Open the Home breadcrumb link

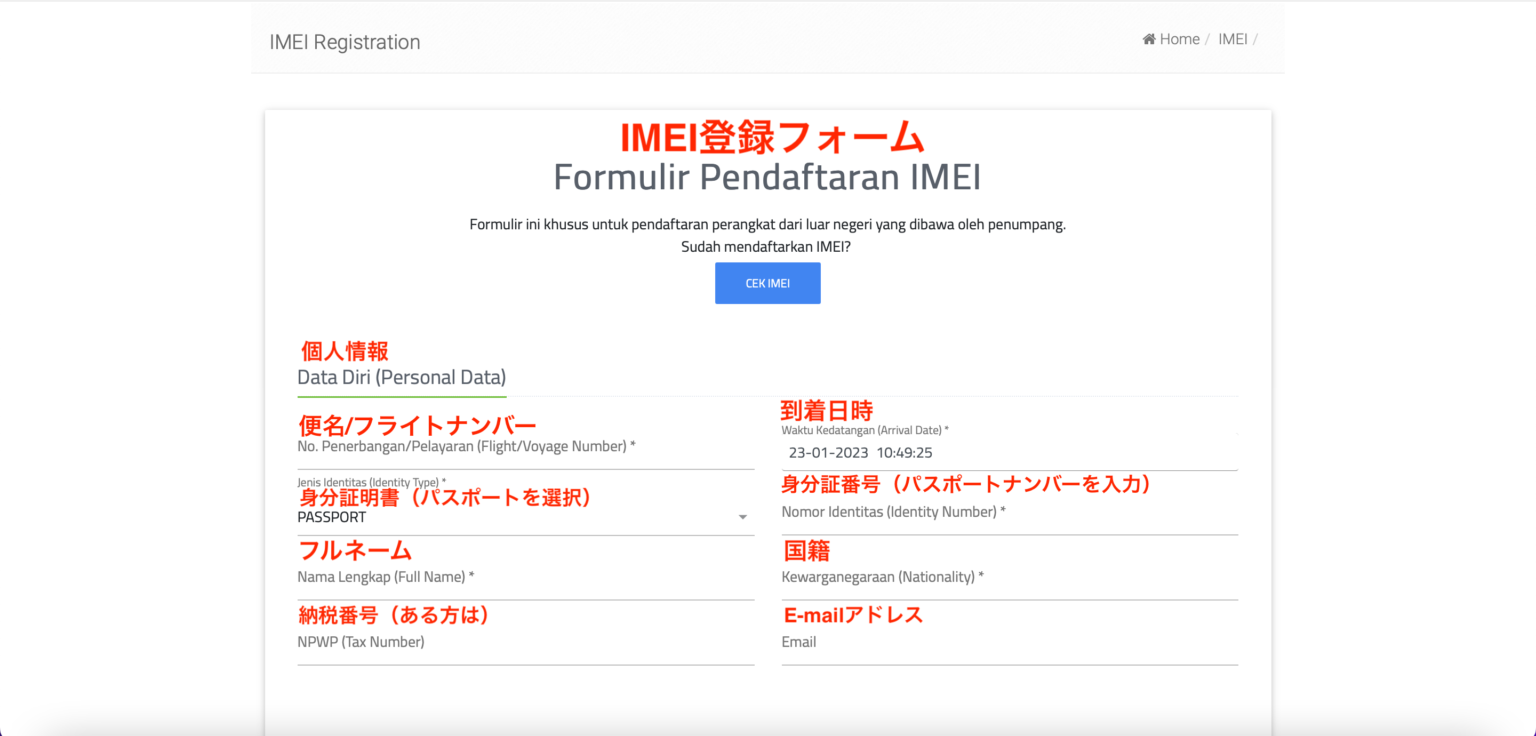(1179, 40)
